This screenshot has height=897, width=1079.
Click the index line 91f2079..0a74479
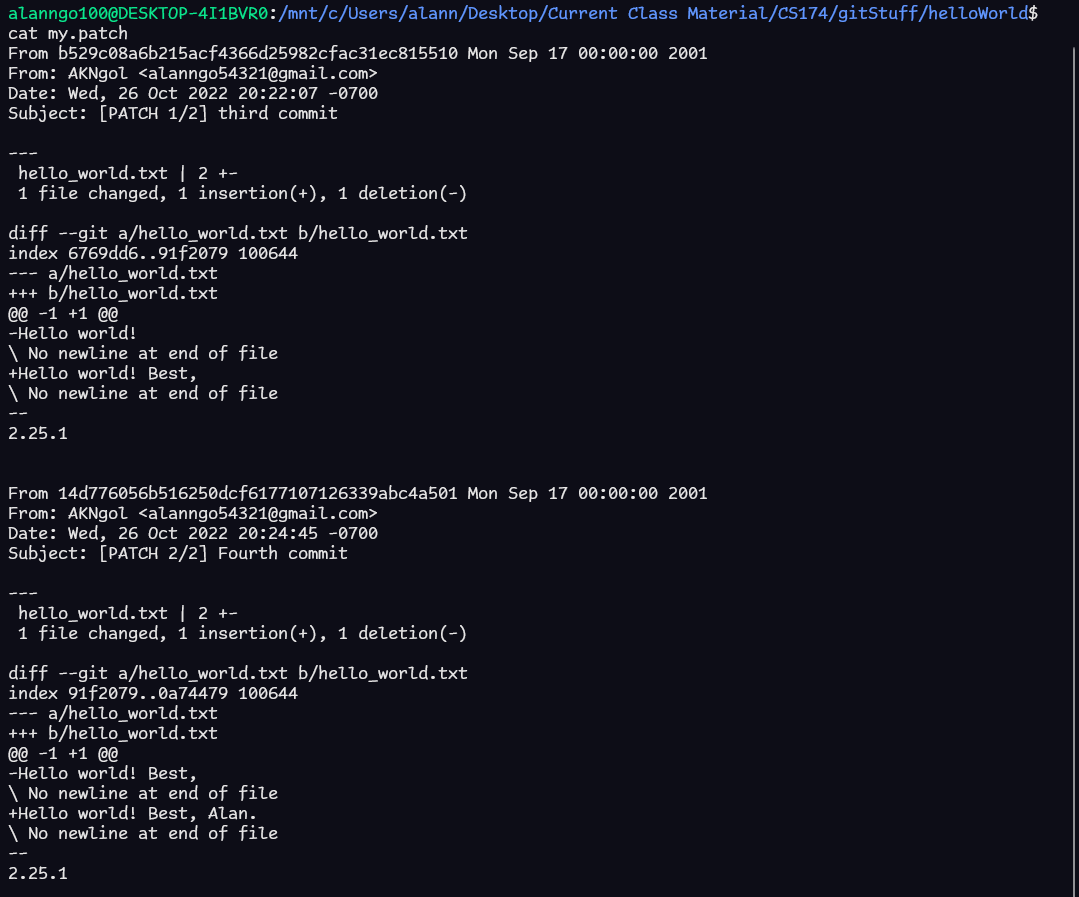[x=153, y=693]
